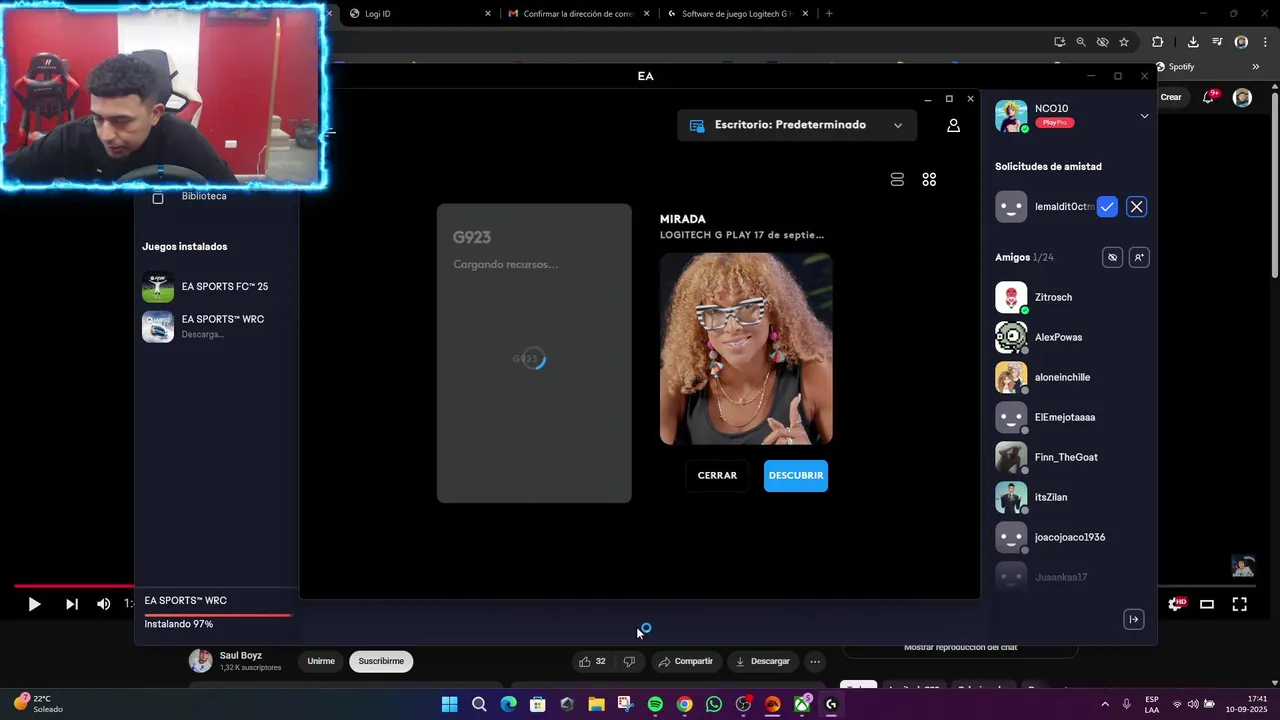1280x720 pixels.
Task: Open Spotify from the Windows taskbar
Action: pos(655,704)
